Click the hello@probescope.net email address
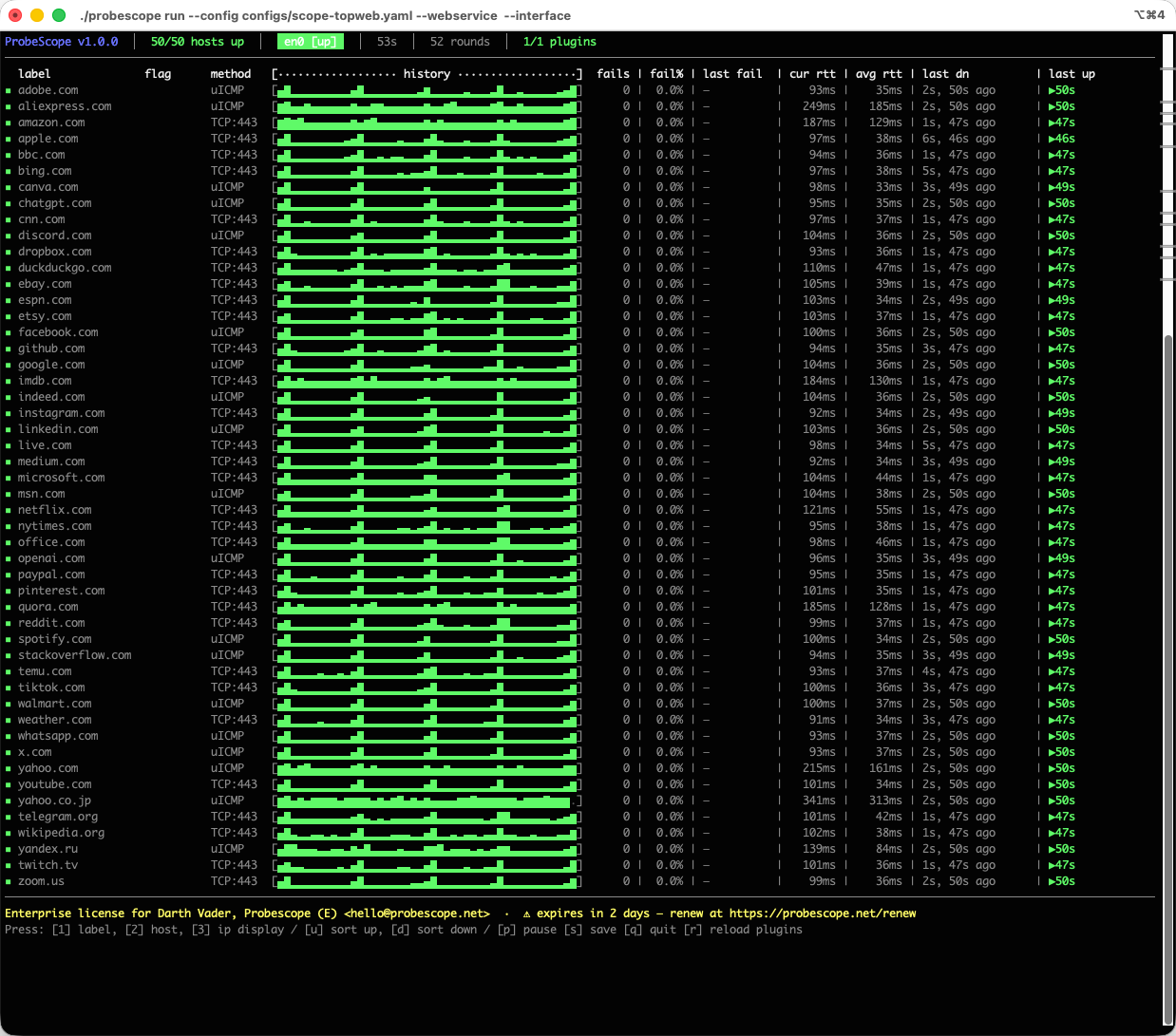 [x=417, y=914]
